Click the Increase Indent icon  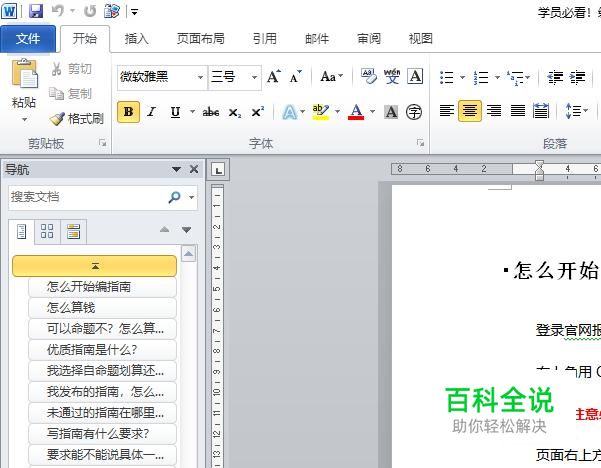point(578,77)
